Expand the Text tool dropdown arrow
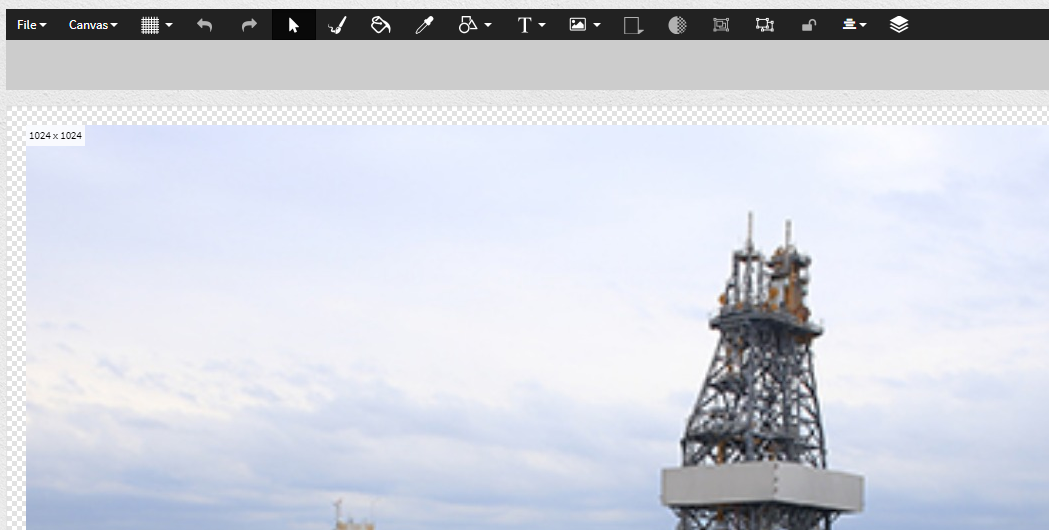The width and height of the screenshot is (1049, 530). pos(542,25)
